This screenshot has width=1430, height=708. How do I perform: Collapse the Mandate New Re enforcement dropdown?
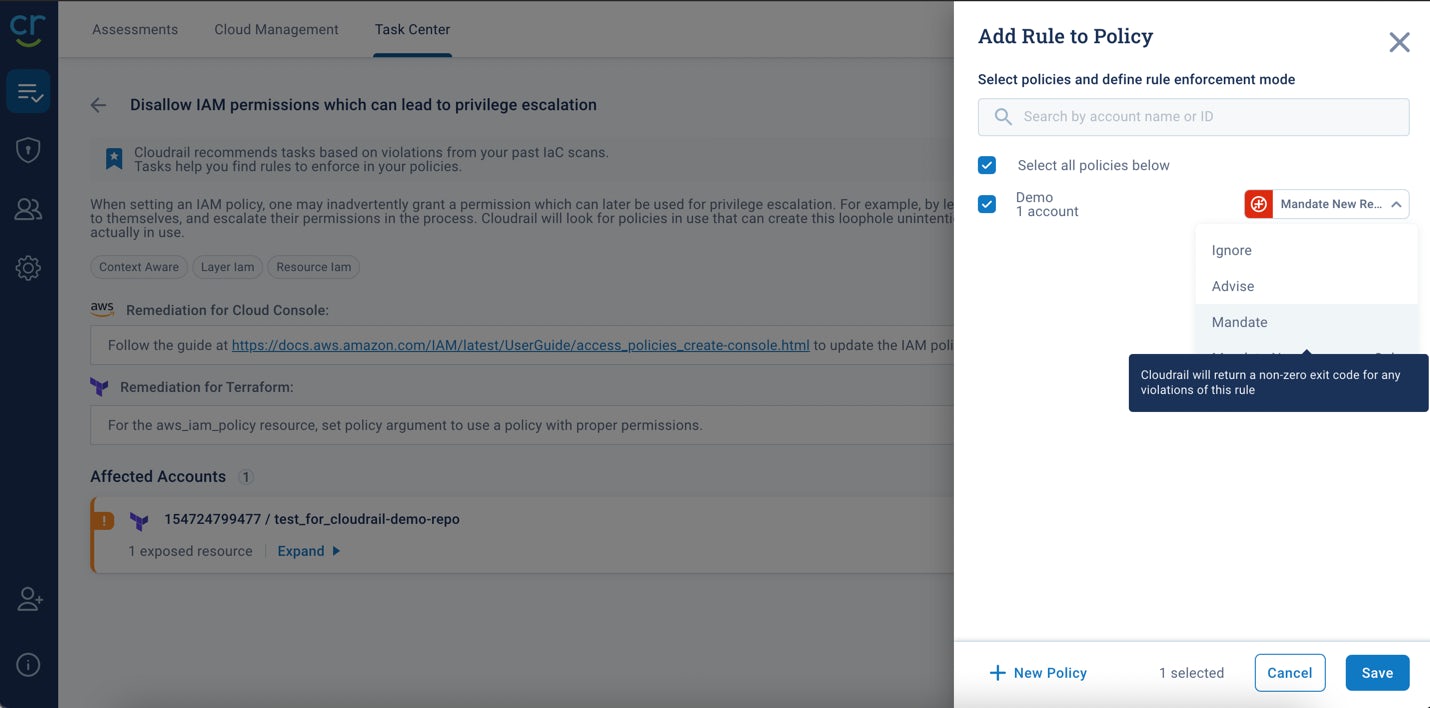click(x=1395, y=203)
